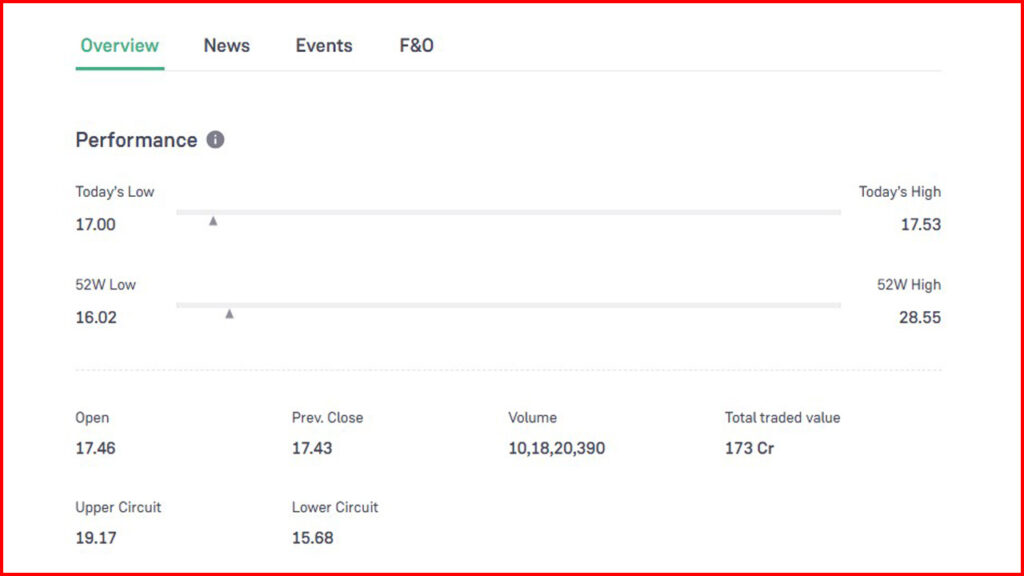Select the Prev. Close value 17.43
Viewport: 1024px width, 576px height.
312,448
